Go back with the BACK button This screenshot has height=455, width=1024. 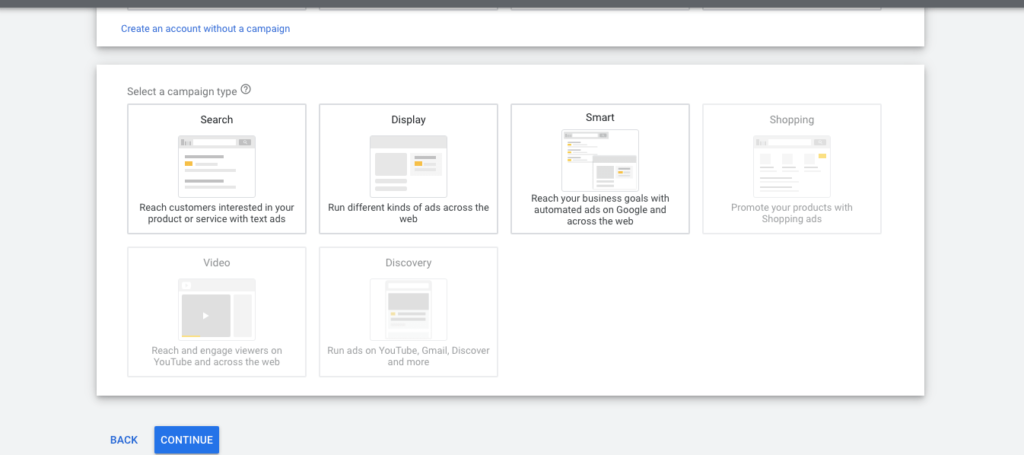click(x=124, y=440)
